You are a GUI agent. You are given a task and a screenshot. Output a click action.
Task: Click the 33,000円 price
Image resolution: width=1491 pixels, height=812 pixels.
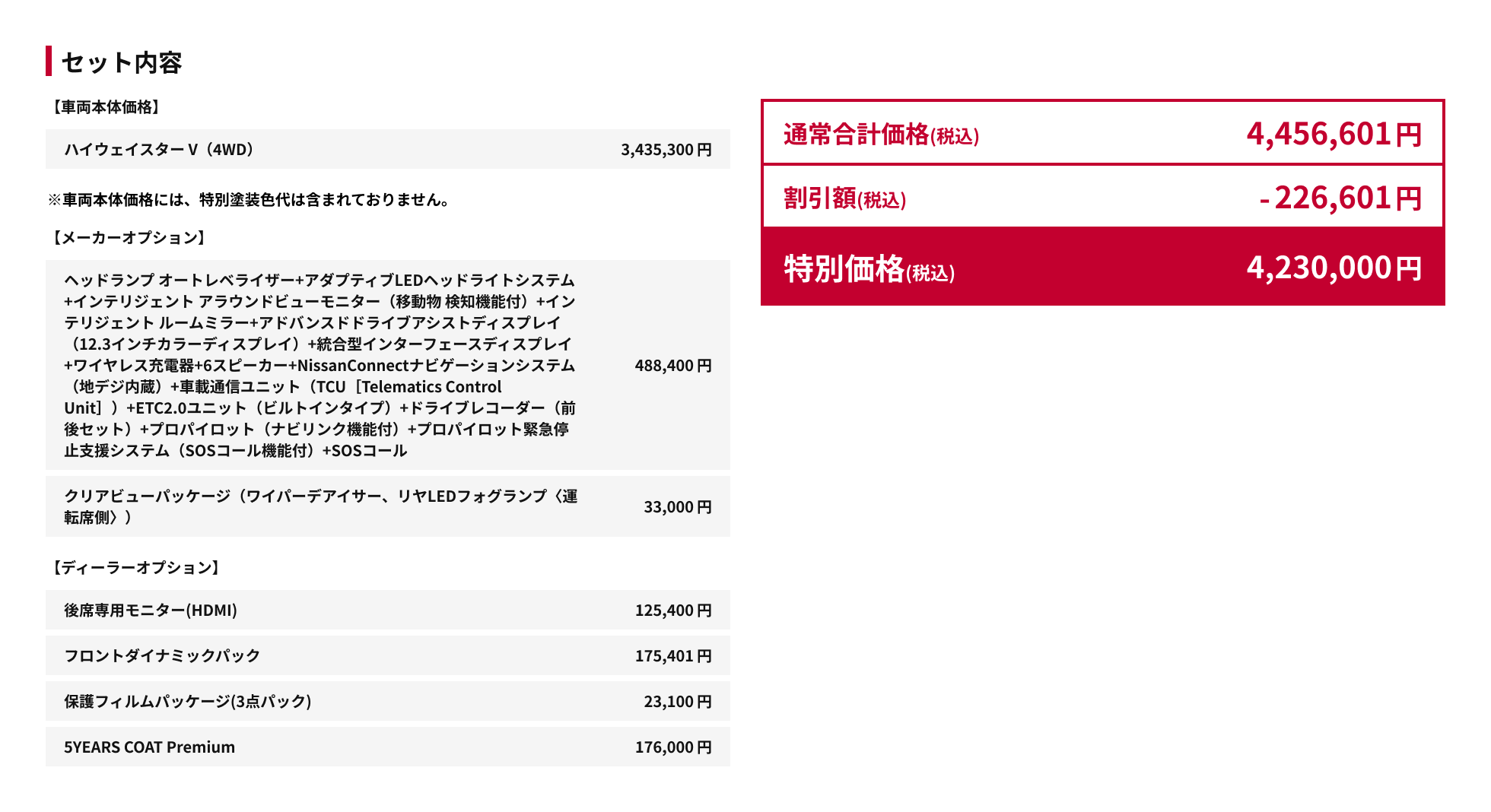(677, 507)
